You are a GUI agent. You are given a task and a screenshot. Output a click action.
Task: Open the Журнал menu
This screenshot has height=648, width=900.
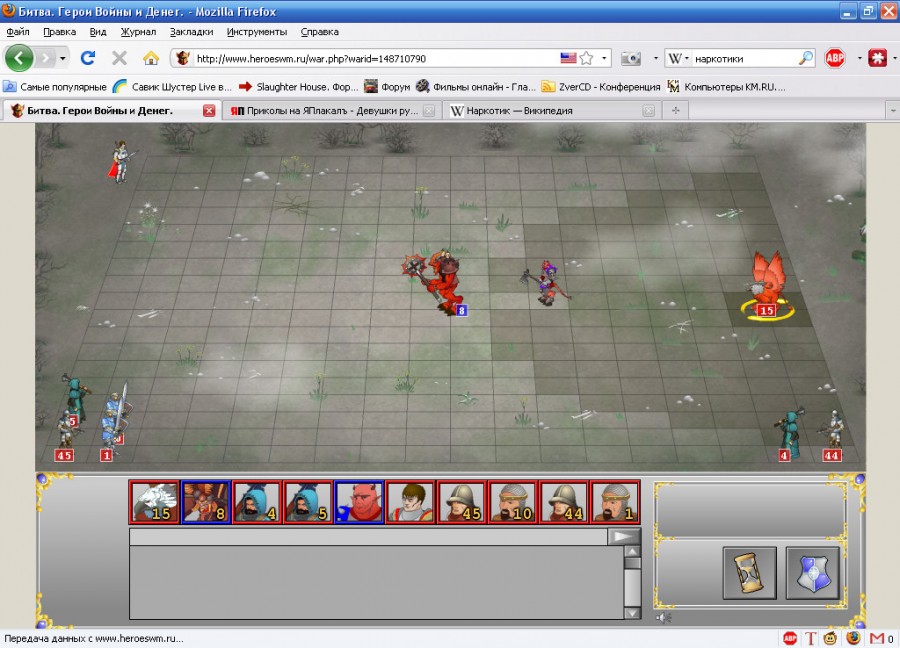pos(138,32)
